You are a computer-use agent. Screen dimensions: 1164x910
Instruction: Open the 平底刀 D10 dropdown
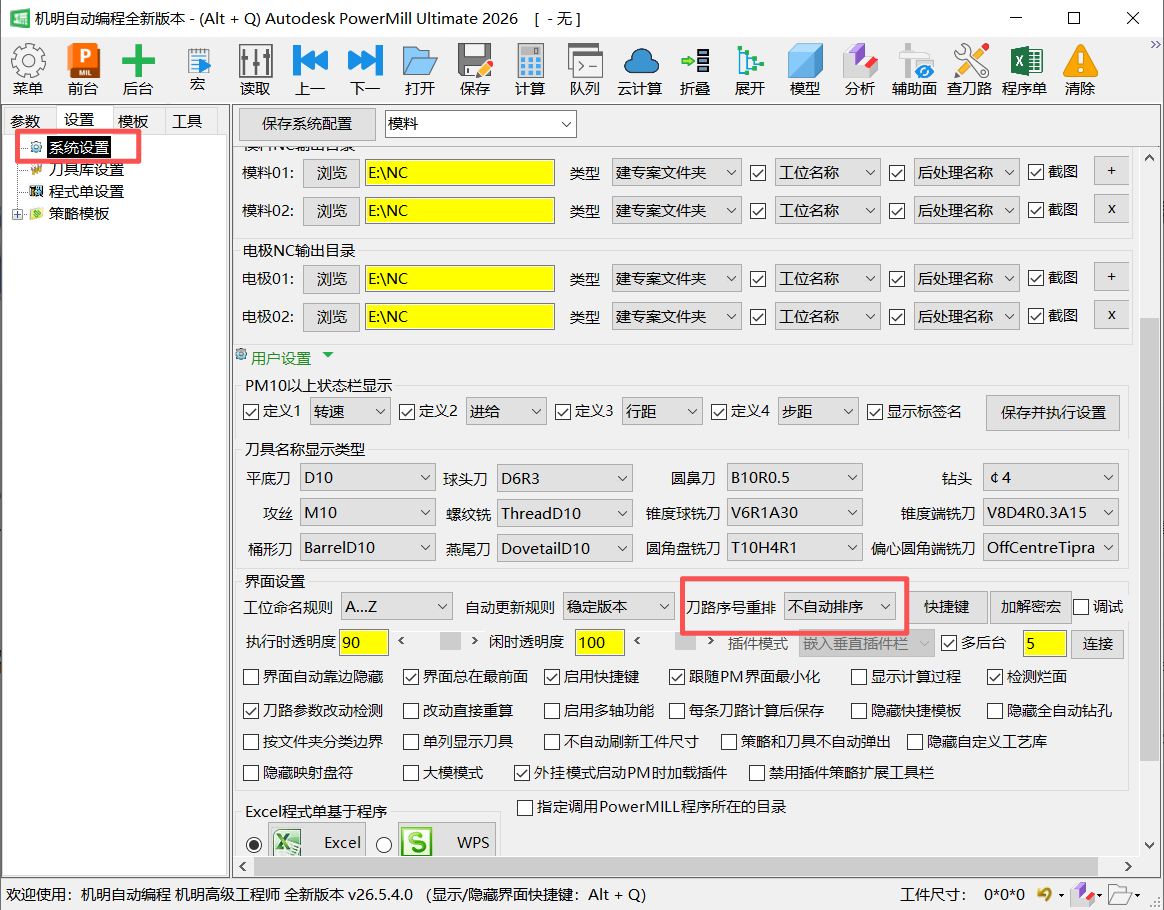(367, 478)
